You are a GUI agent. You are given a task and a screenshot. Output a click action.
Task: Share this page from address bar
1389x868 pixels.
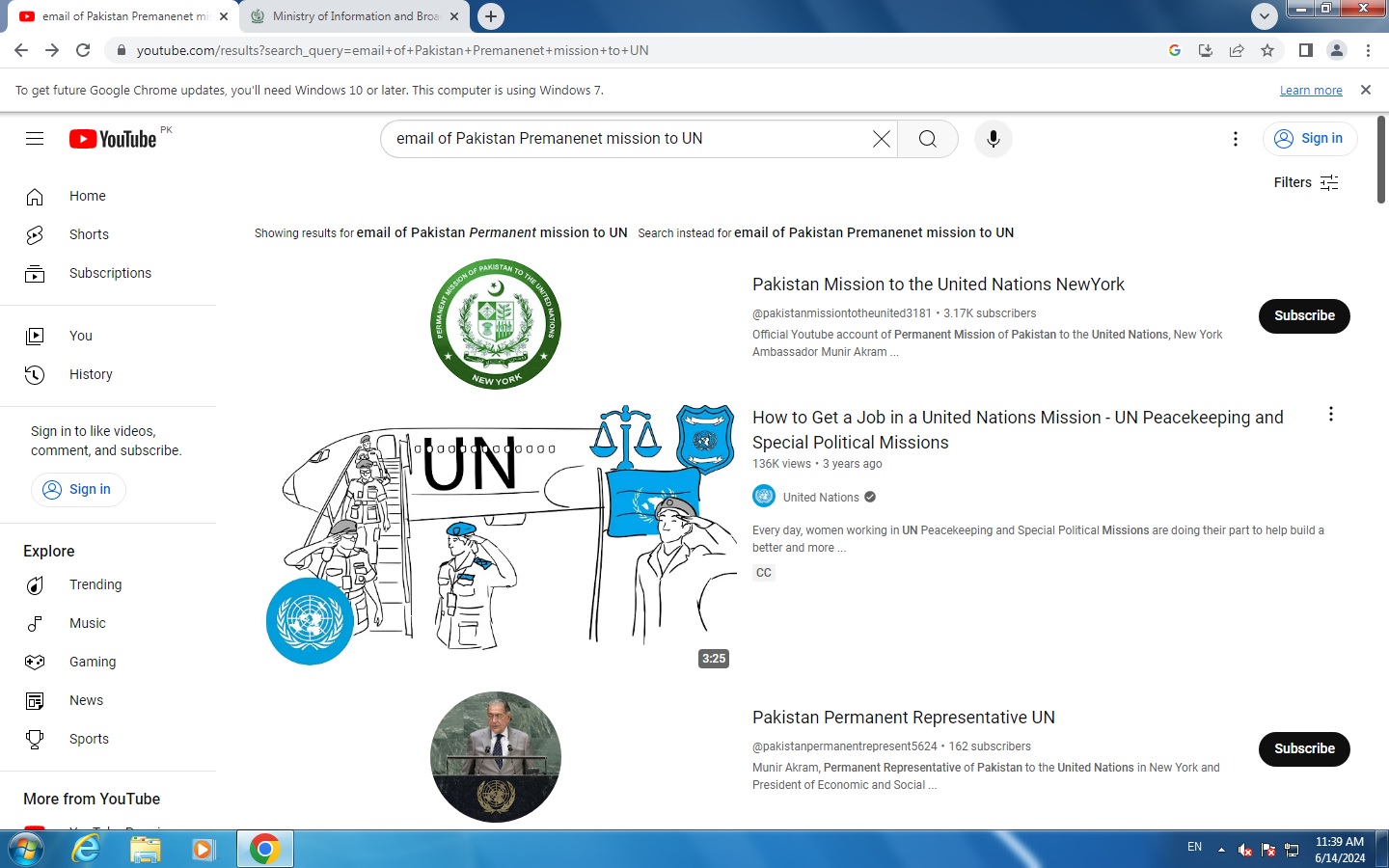(x=1237, y=50)
